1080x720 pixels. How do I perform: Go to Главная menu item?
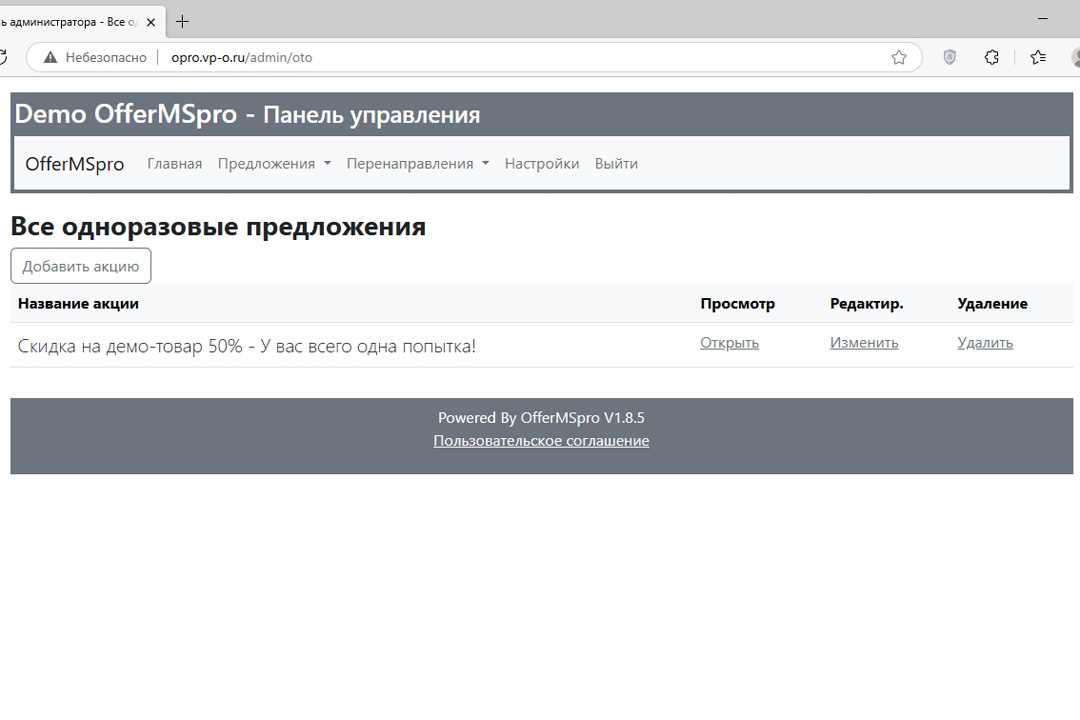(174, 164)
